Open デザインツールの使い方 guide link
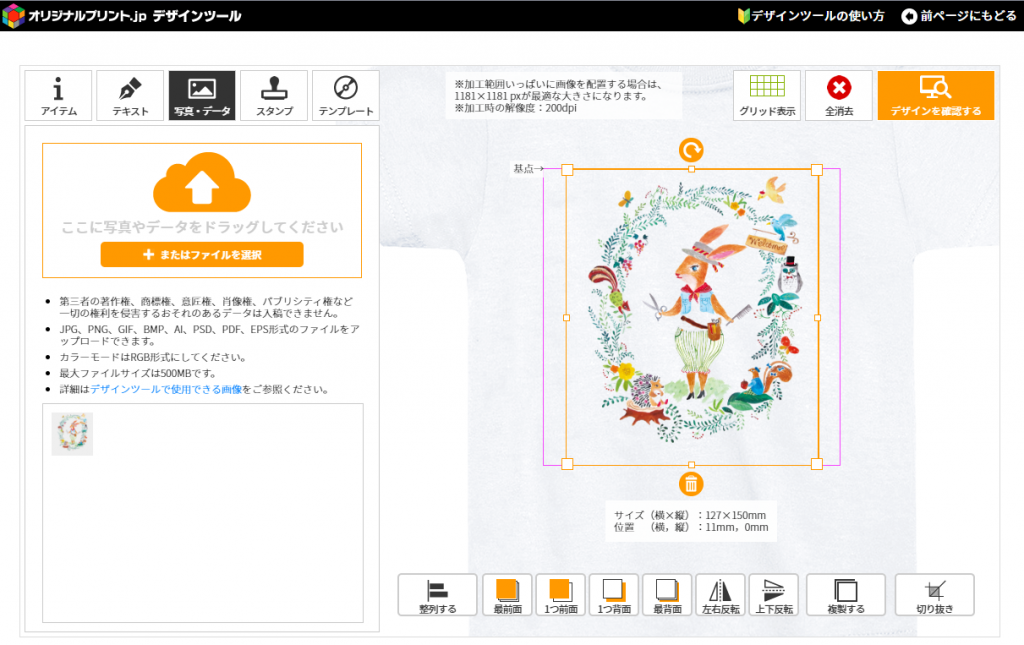The image size is (1024, 645). (811, 16)
